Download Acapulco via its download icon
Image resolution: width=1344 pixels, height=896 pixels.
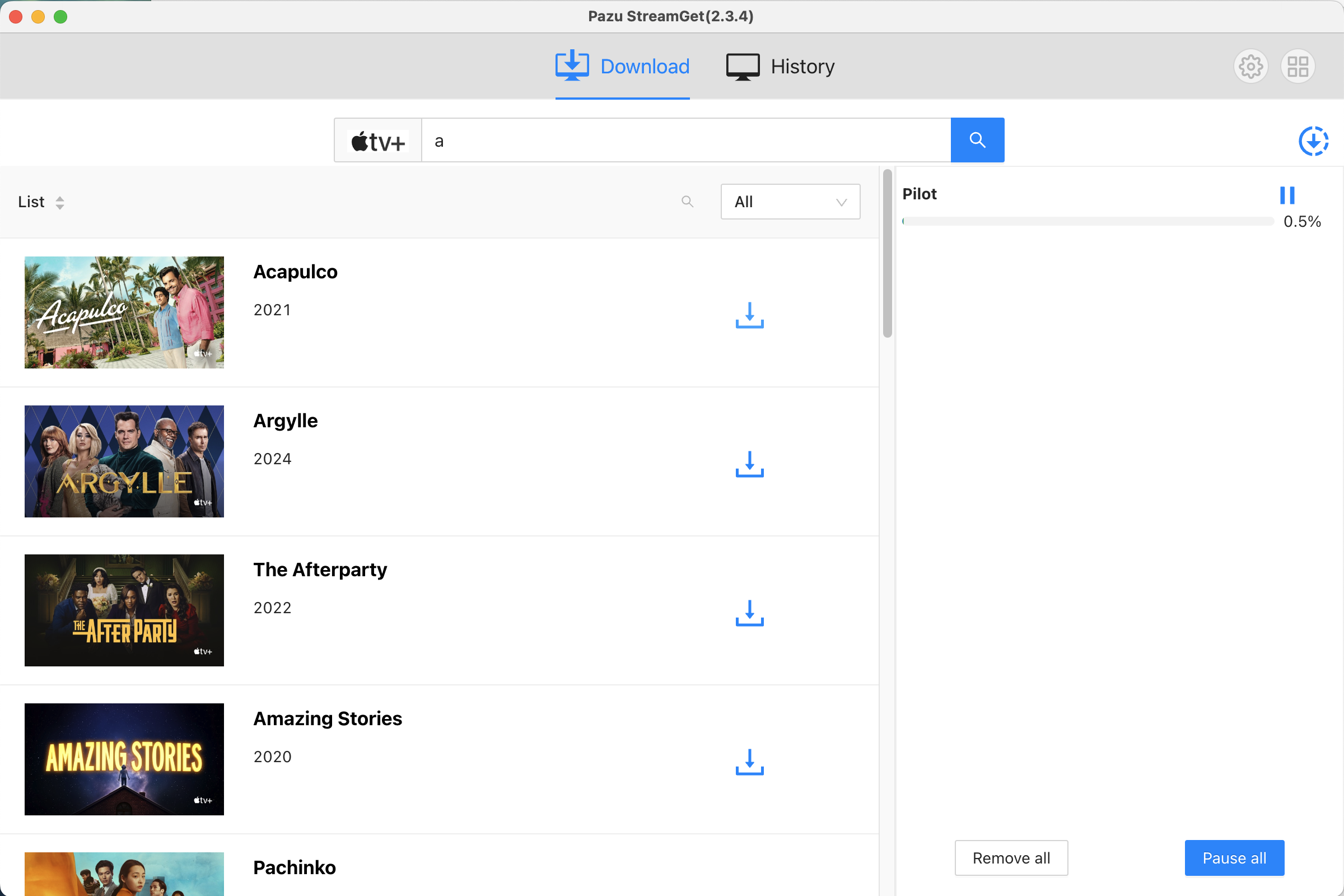(x=750, y=315)
